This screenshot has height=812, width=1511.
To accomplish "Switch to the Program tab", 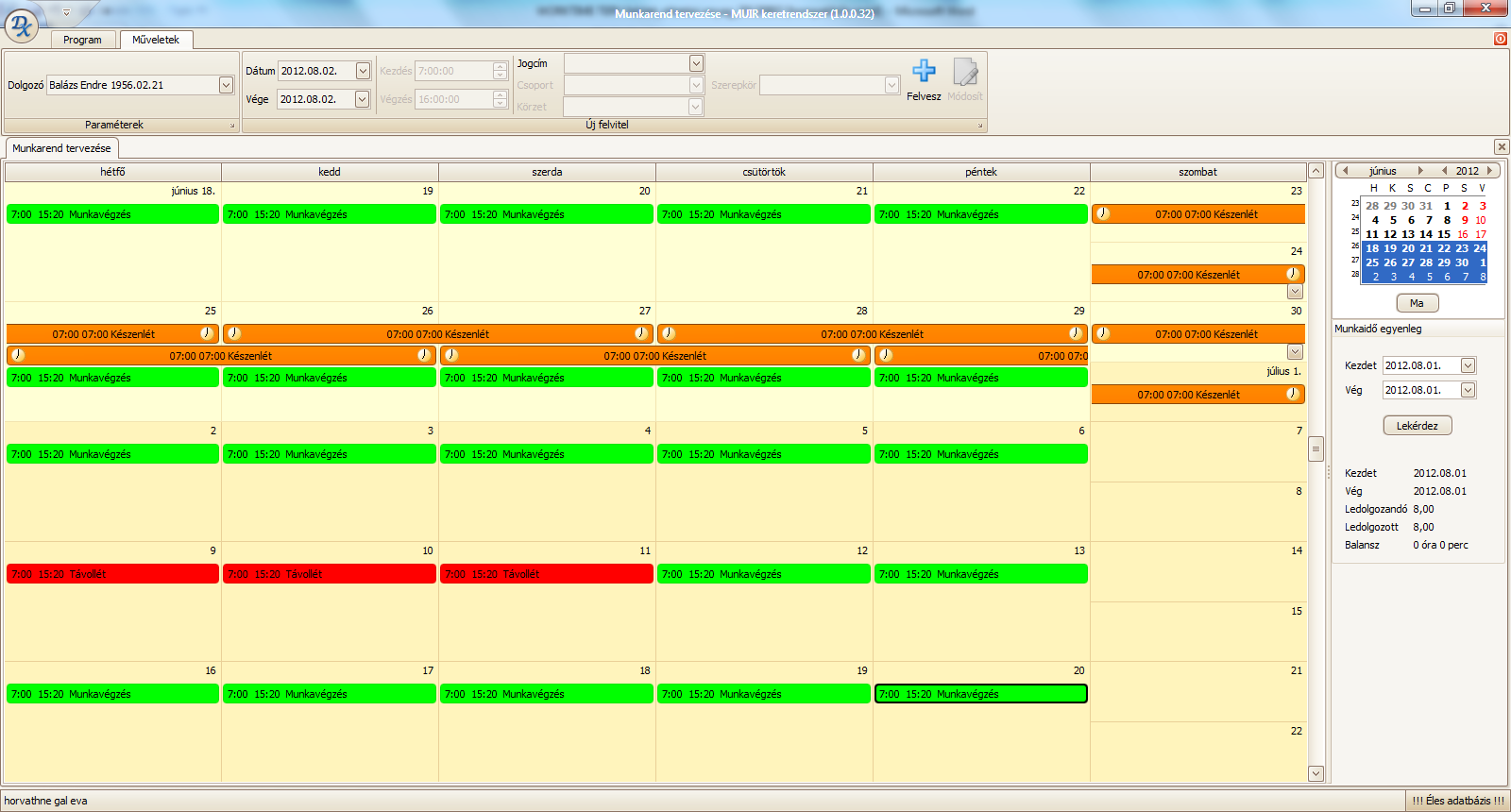I will point(82,40).
